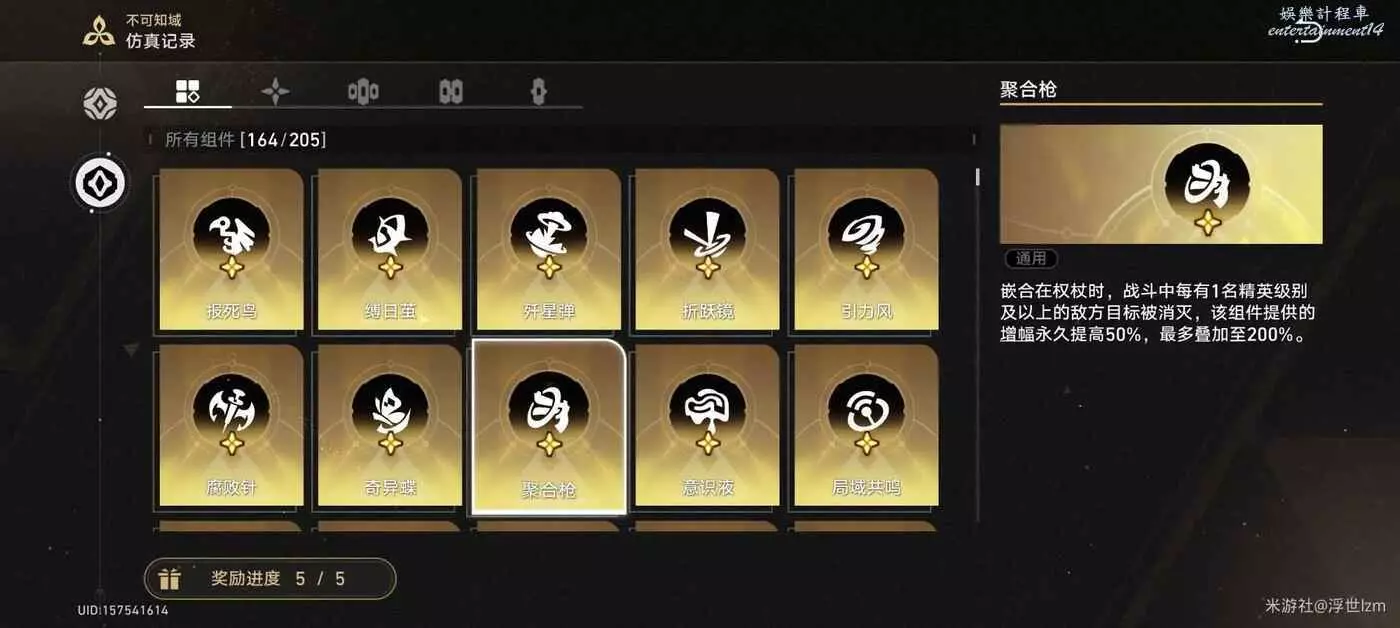
Task: Open the 歼星弹 component
Action: pyautogui.click(x=549, y=250)
